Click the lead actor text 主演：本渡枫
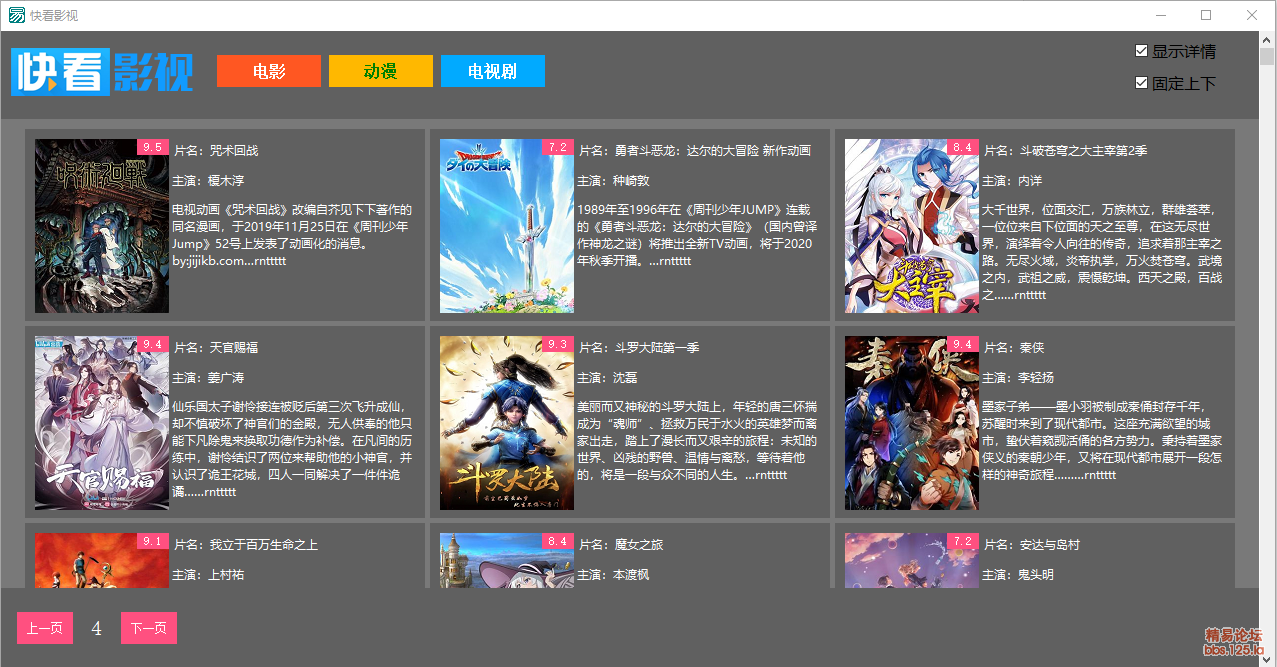This screenshot has height=667, width=1277. tap(613, 575)
